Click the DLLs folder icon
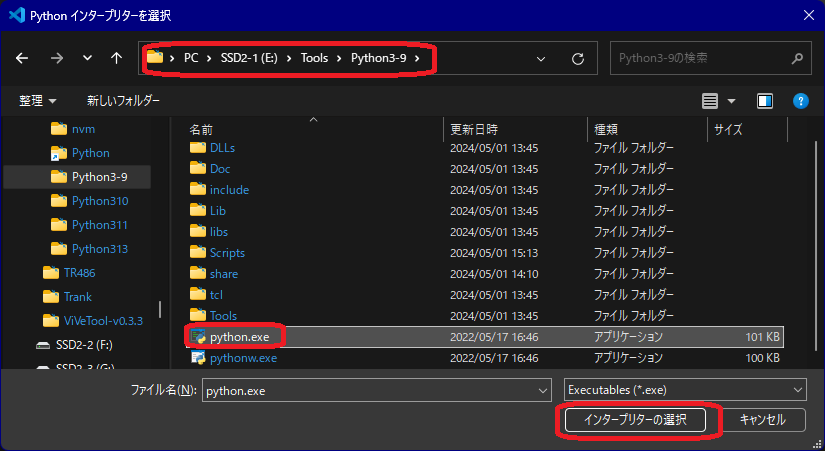 tap(198, 147)
